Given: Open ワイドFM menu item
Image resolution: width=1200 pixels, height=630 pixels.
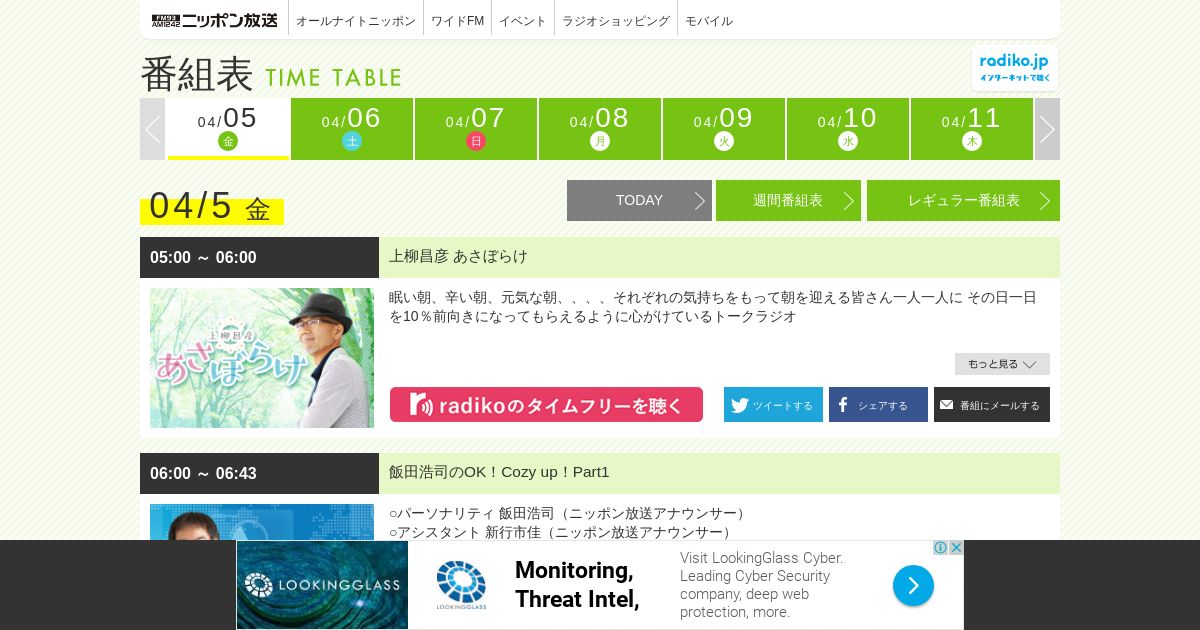Looking at the screenshot, I should pyautogui.click(x=457, y=20).
